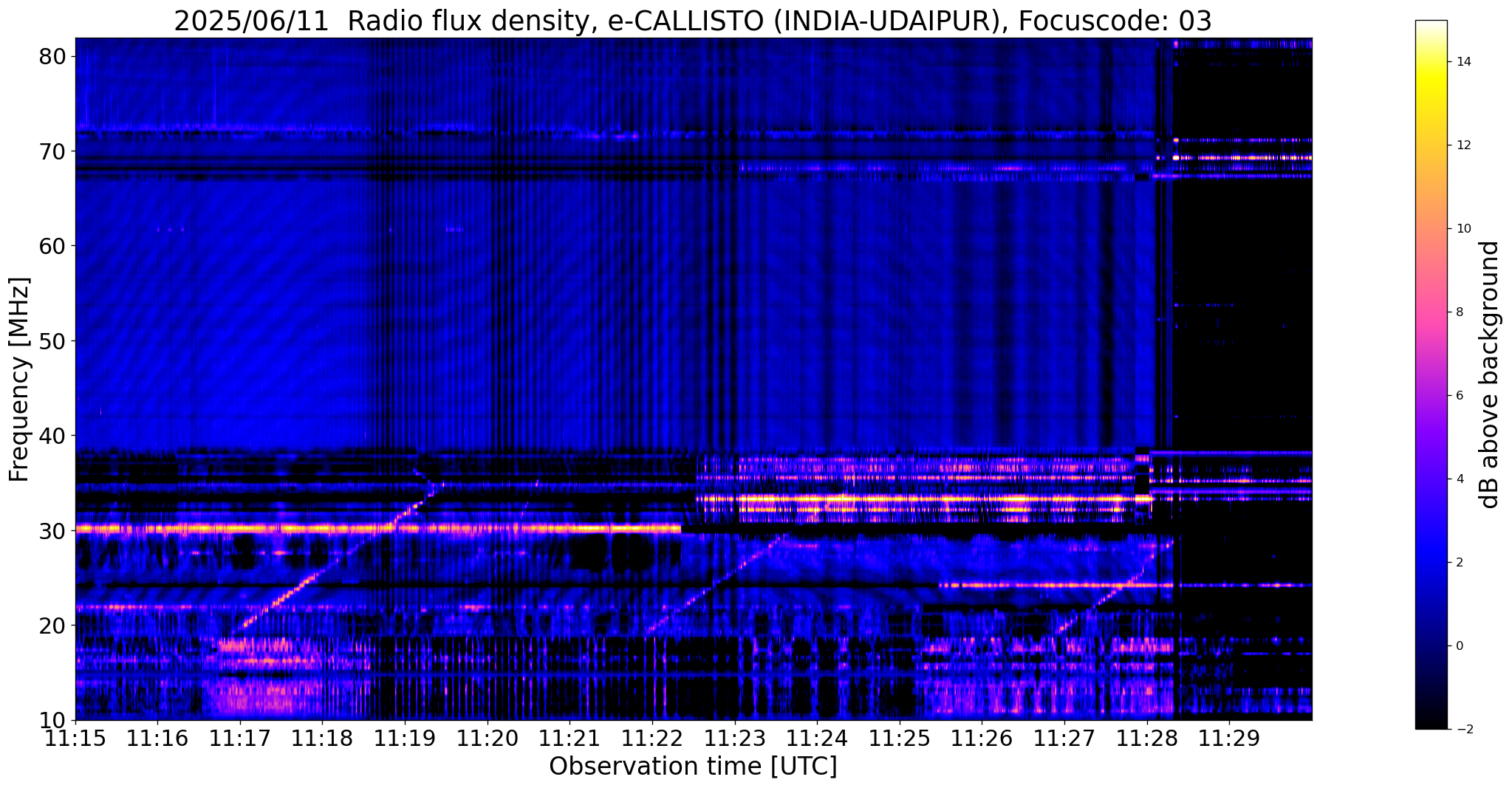
Task: Click the 30 MHz frequency tick label
Action: pyautogui.click(x=52, y=531)
